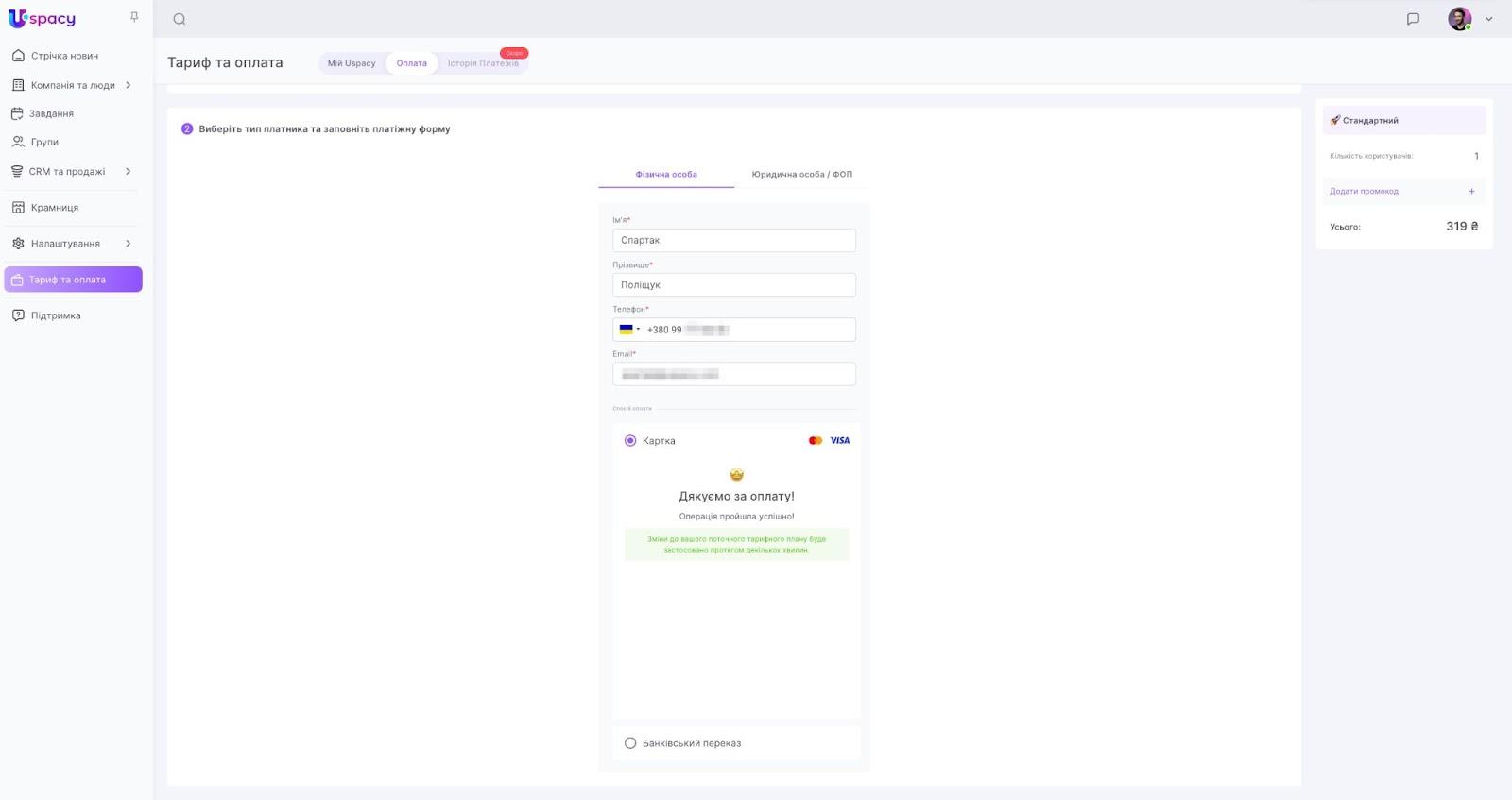The height and width of the screenshot is (800, 1512).
Task: Click the Завдання calendar icon
Action: coord(17,113)
